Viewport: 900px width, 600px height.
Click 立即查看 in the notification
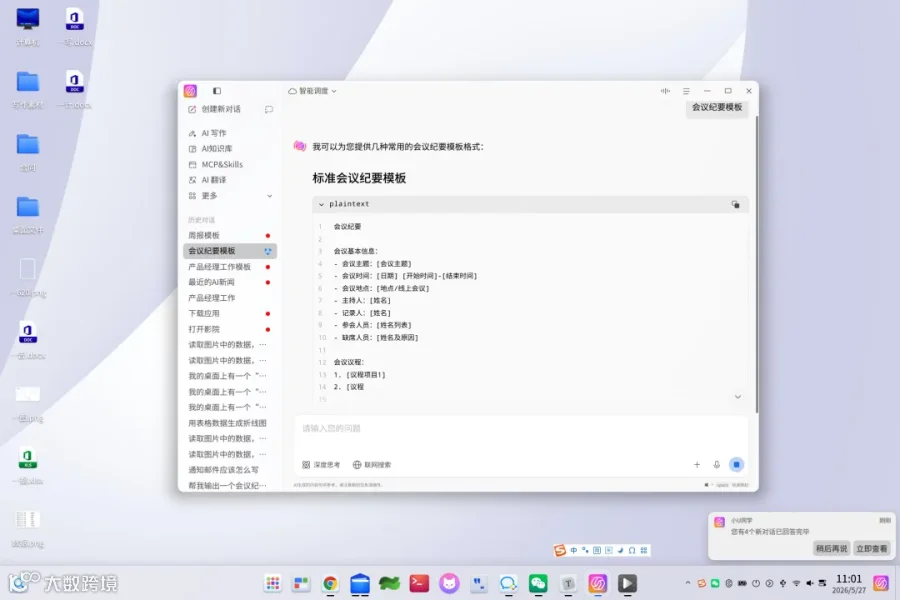871,549
